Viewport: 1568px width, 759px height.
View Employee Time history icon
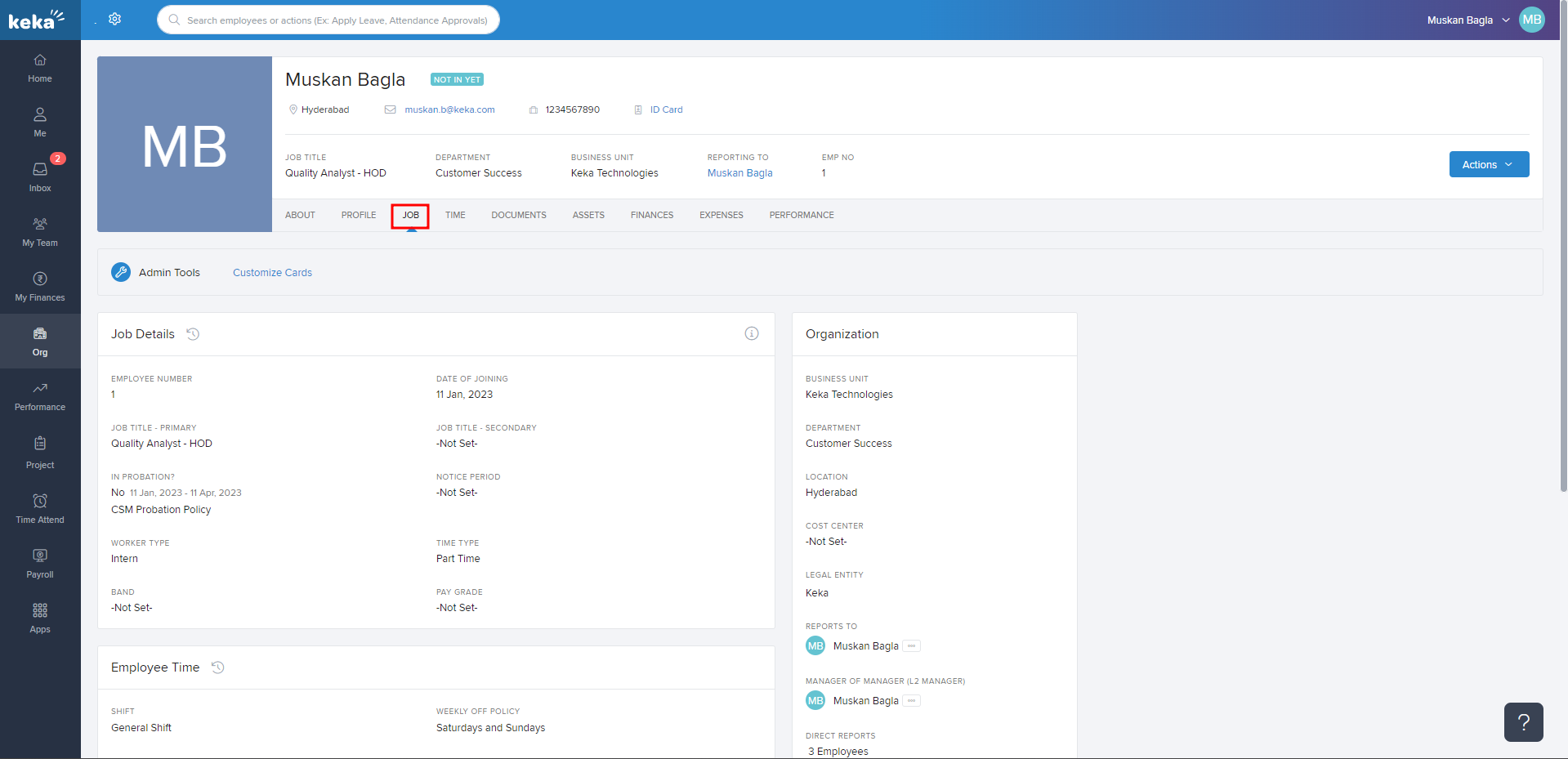click(218, 667)
